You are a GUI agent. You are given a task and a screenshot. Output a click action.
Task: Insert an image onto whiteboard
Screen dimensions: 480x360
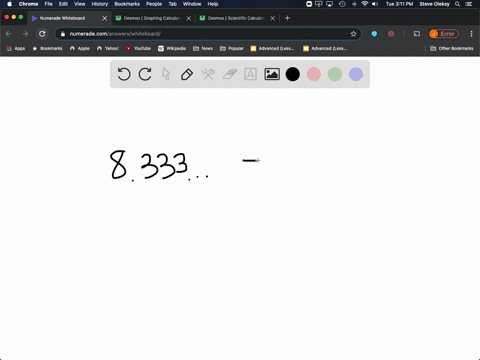[272, 74]
